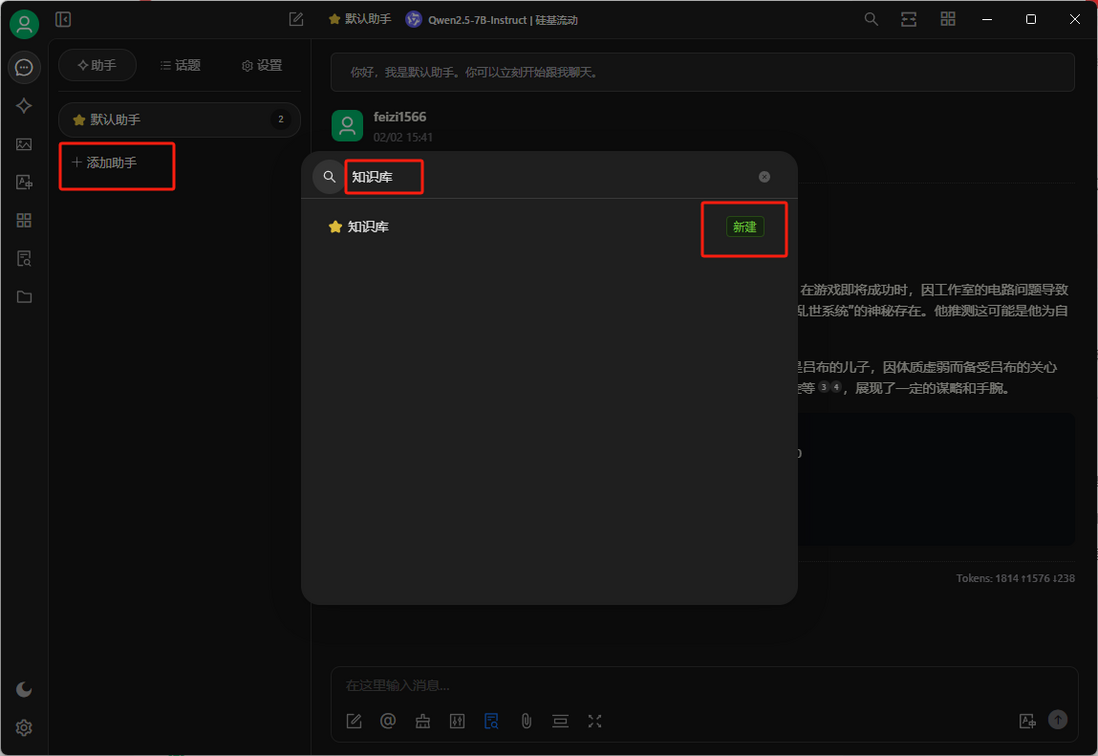1098x756 pixels.
Task: Clear the 知识库 search field text
Action: [764, 177]
